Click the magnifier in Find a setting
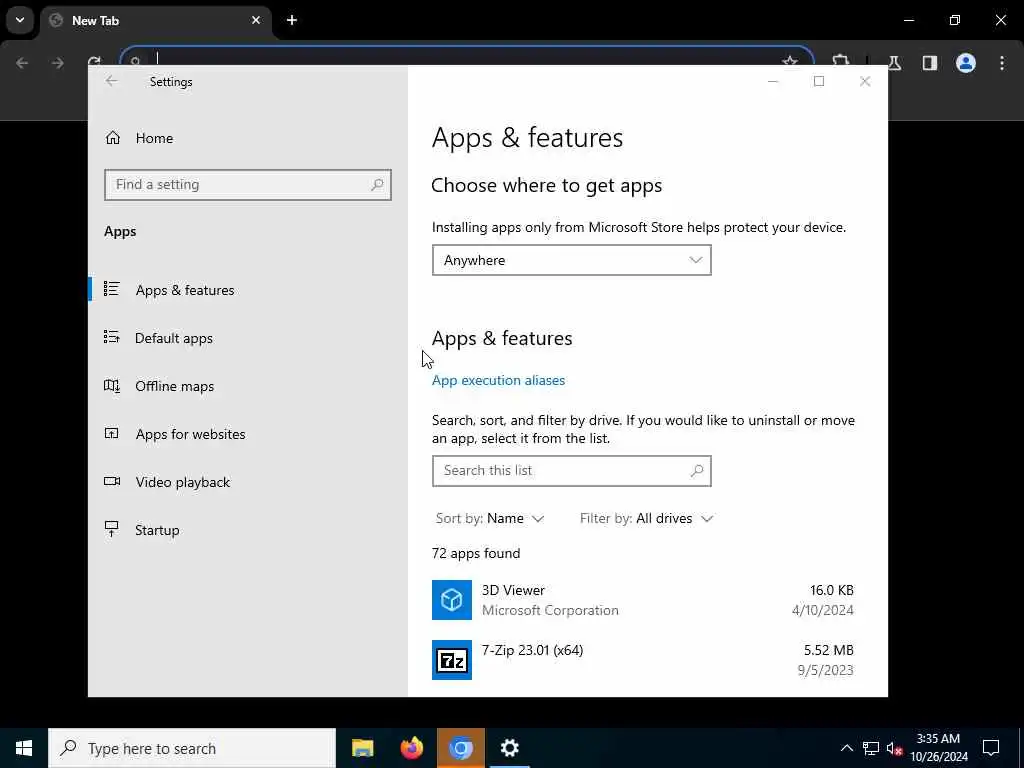Image resolution: width=1024 pixels, height=768 pixels. (377, 185)
